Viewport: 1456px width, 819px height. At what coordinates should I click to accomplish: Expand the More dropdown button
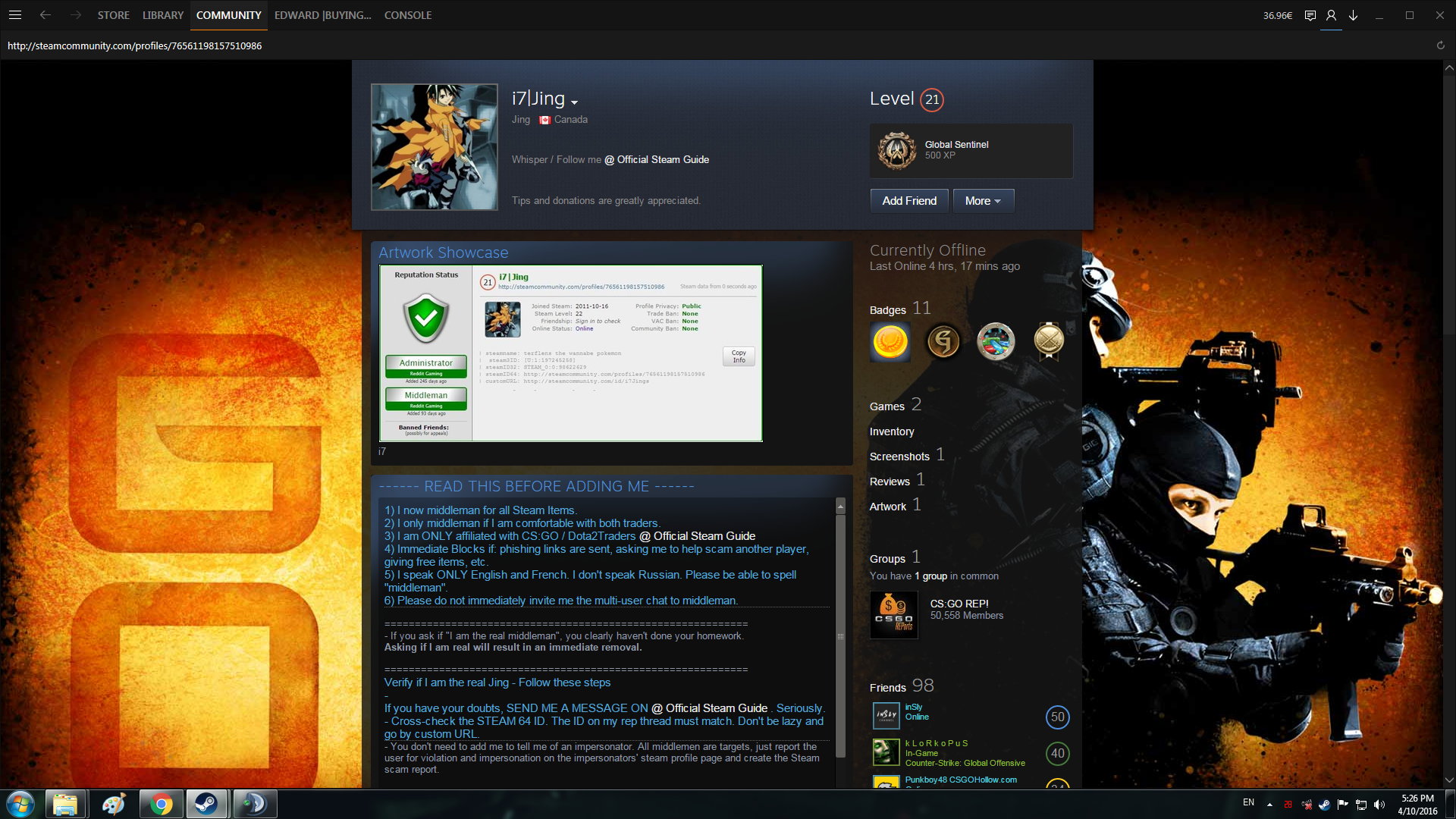(983, 201)
